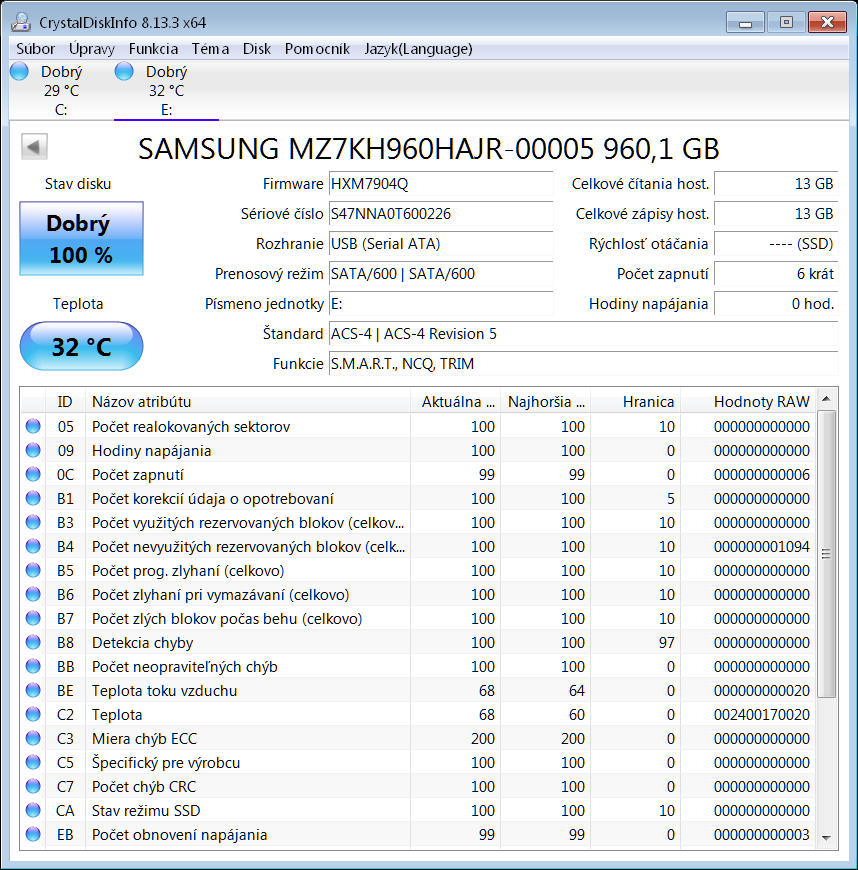The height and width of the screenshot is (870, 858).
Task: Click the 32 °C temperature indicator
Action: click(x=81, y=345)
